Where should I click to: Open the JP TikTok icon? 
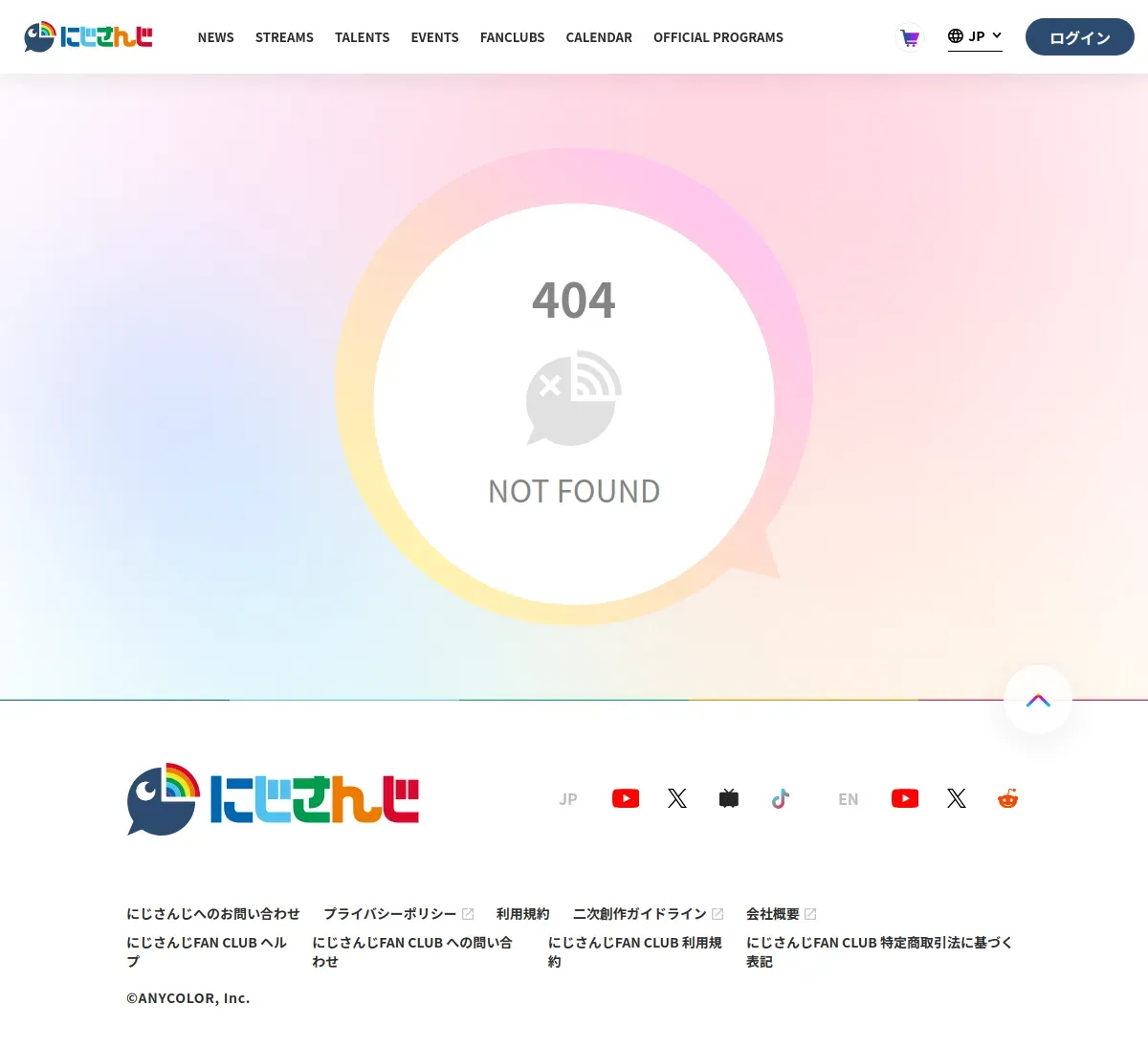(781, 798)
